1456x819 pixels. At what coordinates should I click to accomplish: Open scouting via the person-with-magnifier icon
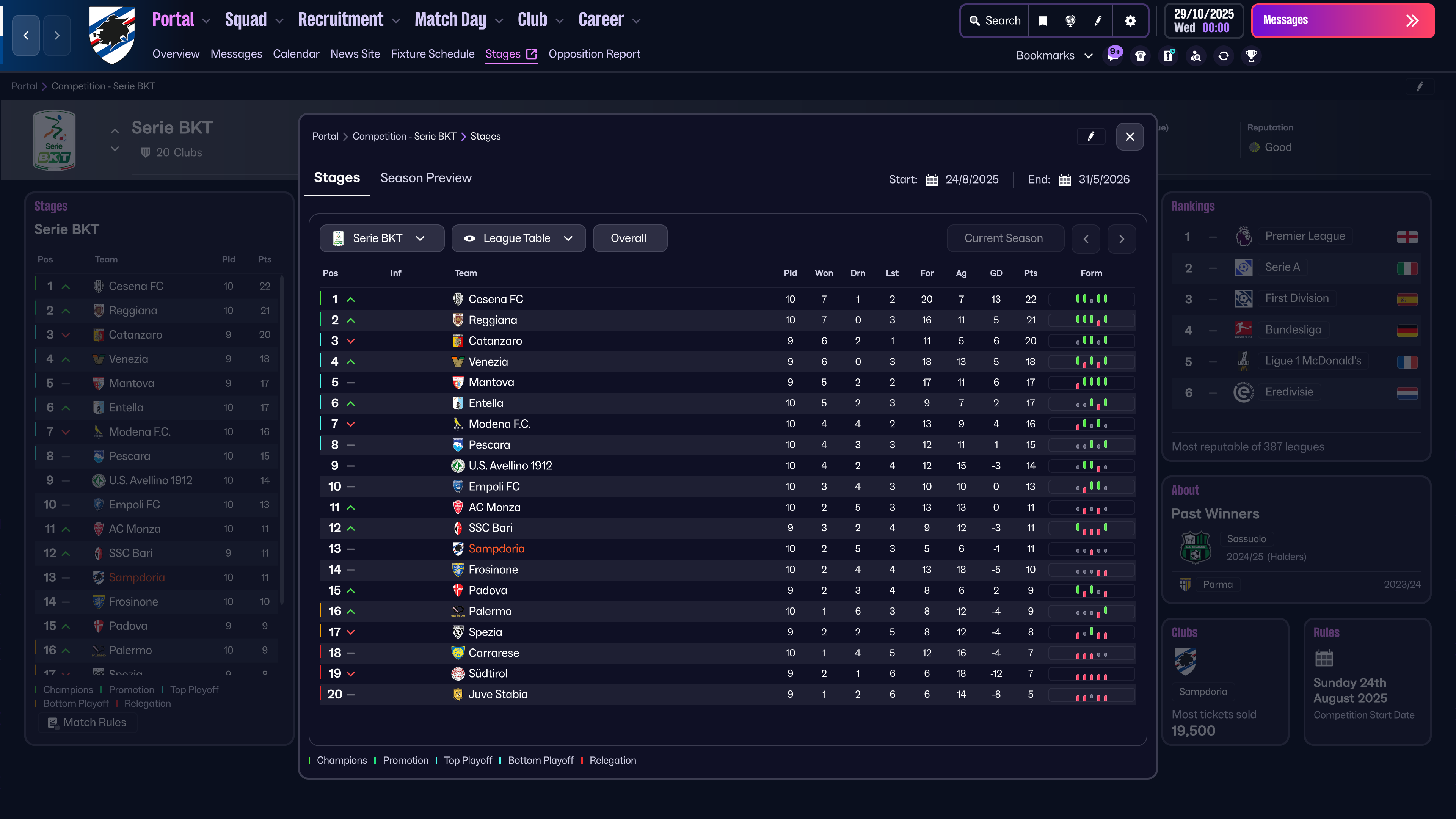tap(1196, 55)
